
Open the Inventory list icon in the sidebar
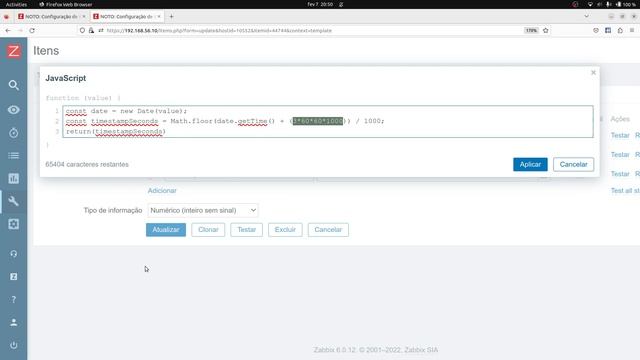tap(13, 156)
